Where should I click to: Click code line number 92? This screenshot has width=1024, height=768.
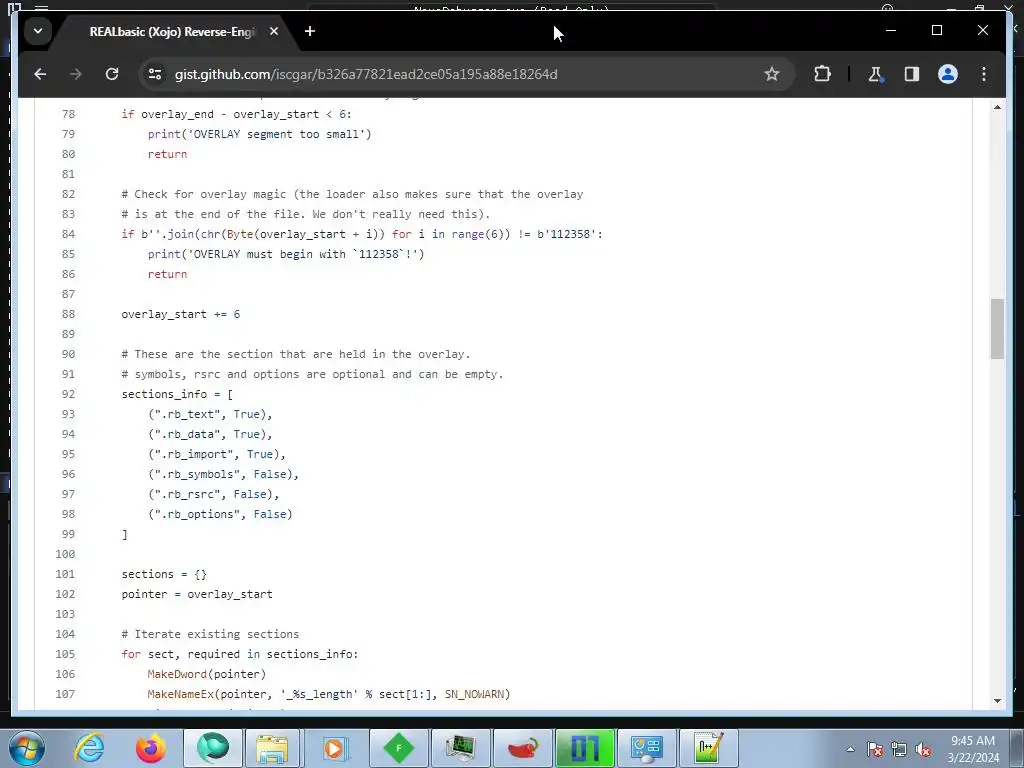tap(69, 394)
